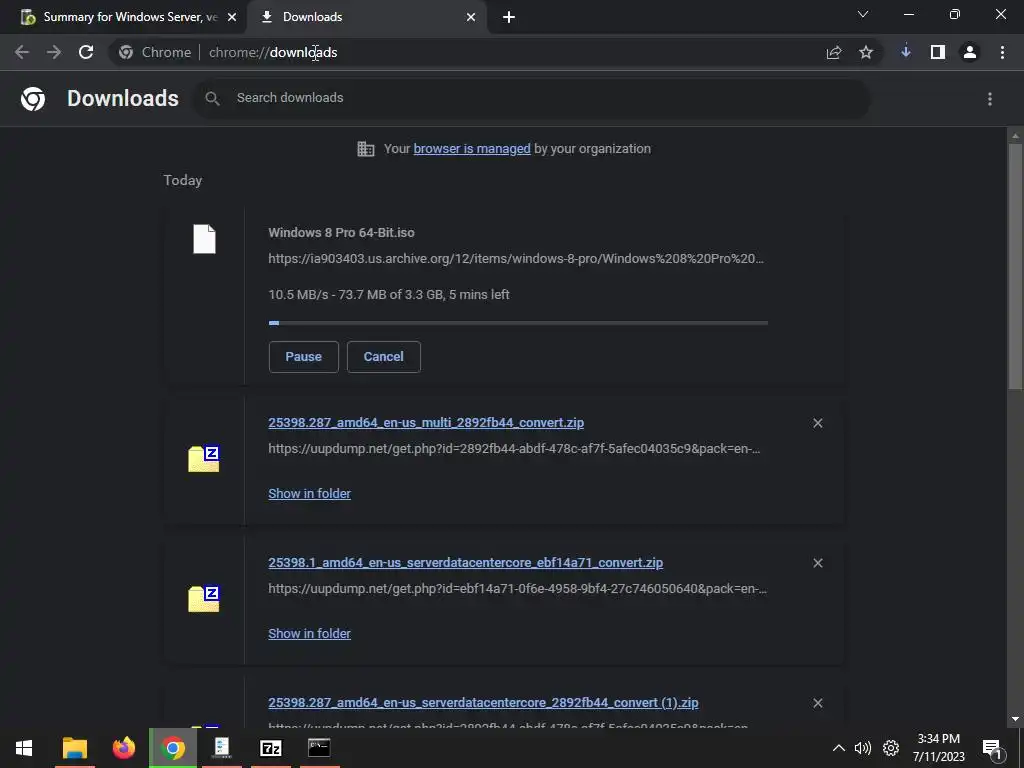1024x768 pixels.
Task: Click the Windows 8 Pro ISO file icon
Action: (204, 239)
